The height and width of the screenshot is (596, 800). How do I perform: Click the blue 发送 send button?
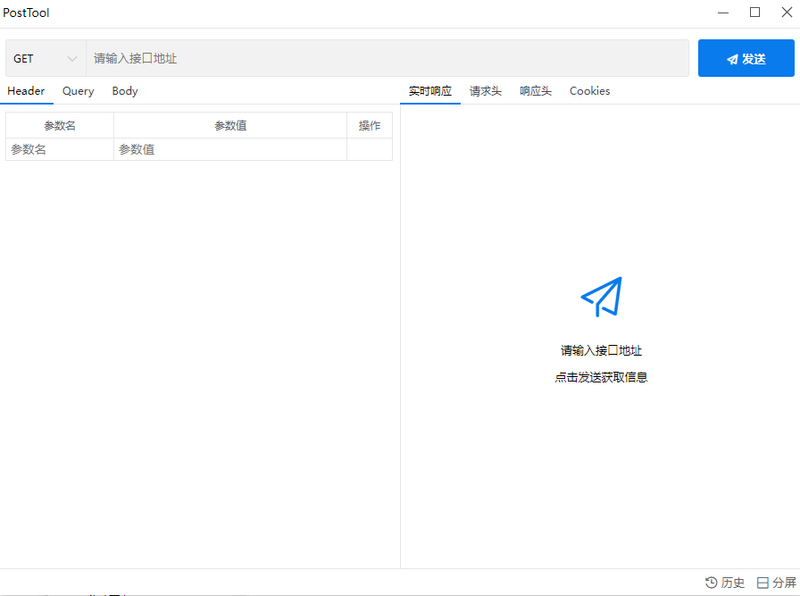click(x=746, y=59)
